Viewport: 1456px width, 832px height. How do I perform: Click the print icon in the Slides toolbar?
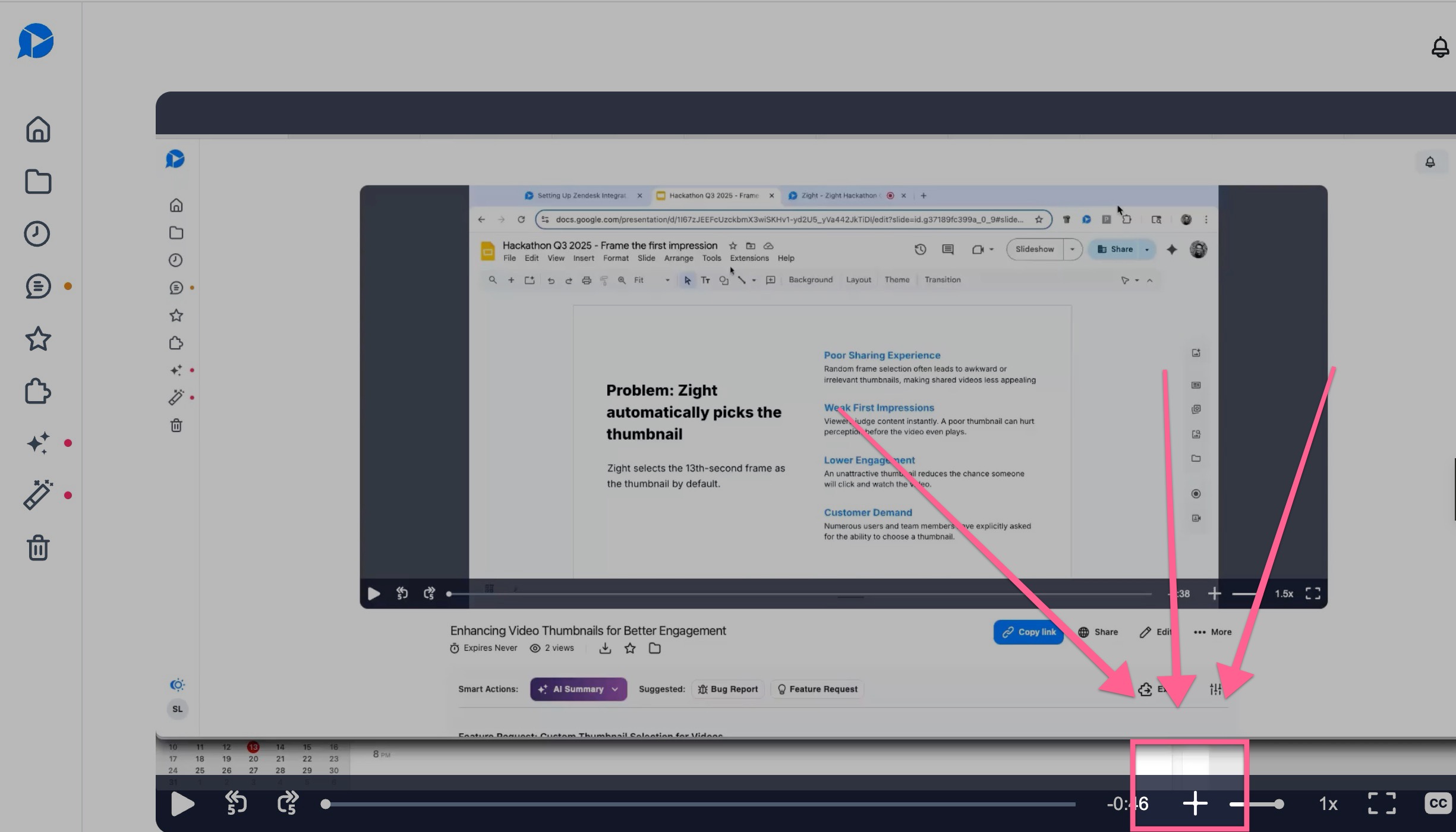(x=587, y=281)
